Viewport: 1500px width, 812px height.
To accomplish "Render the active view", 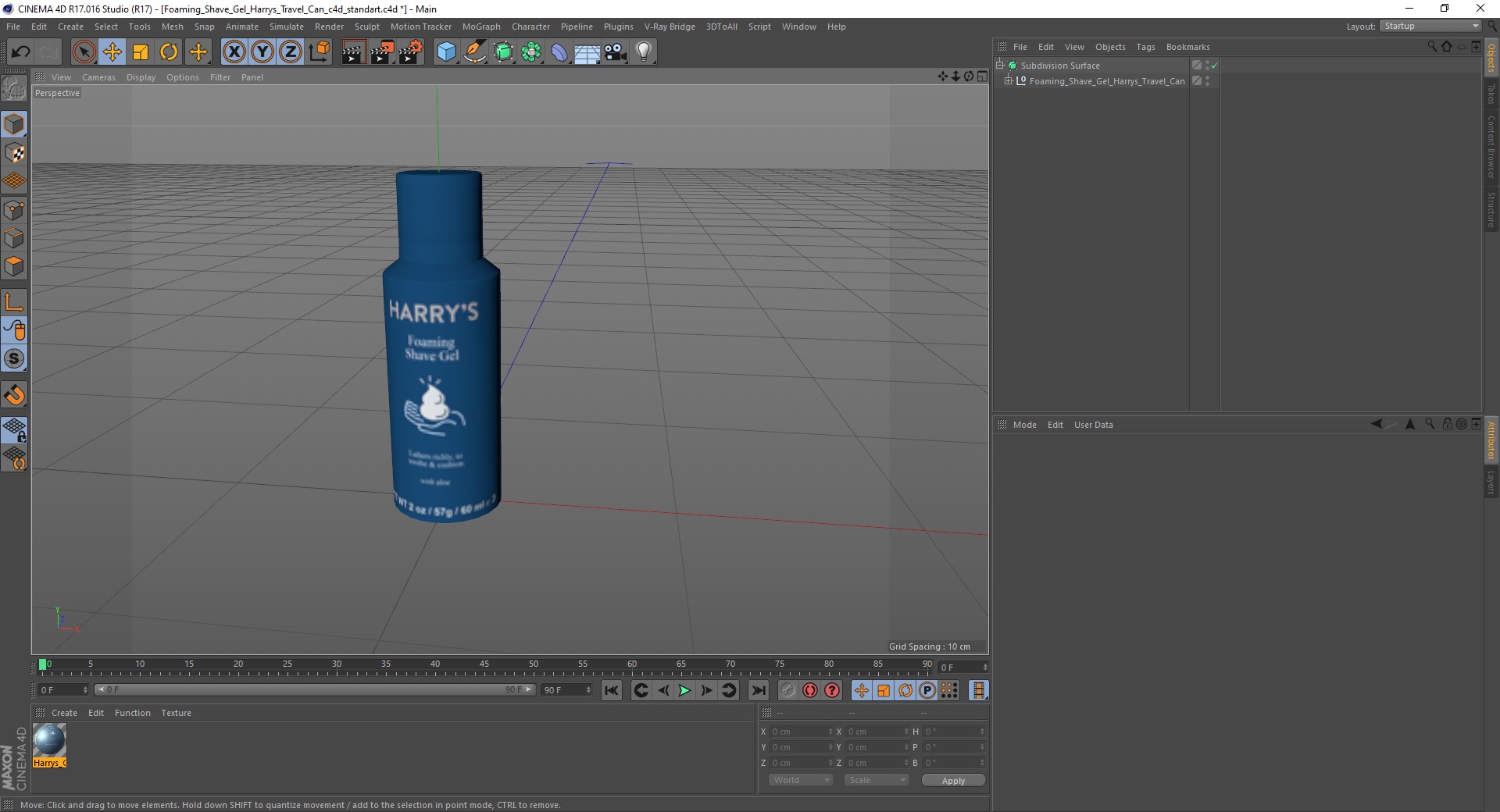I will (x=353, y=52).
